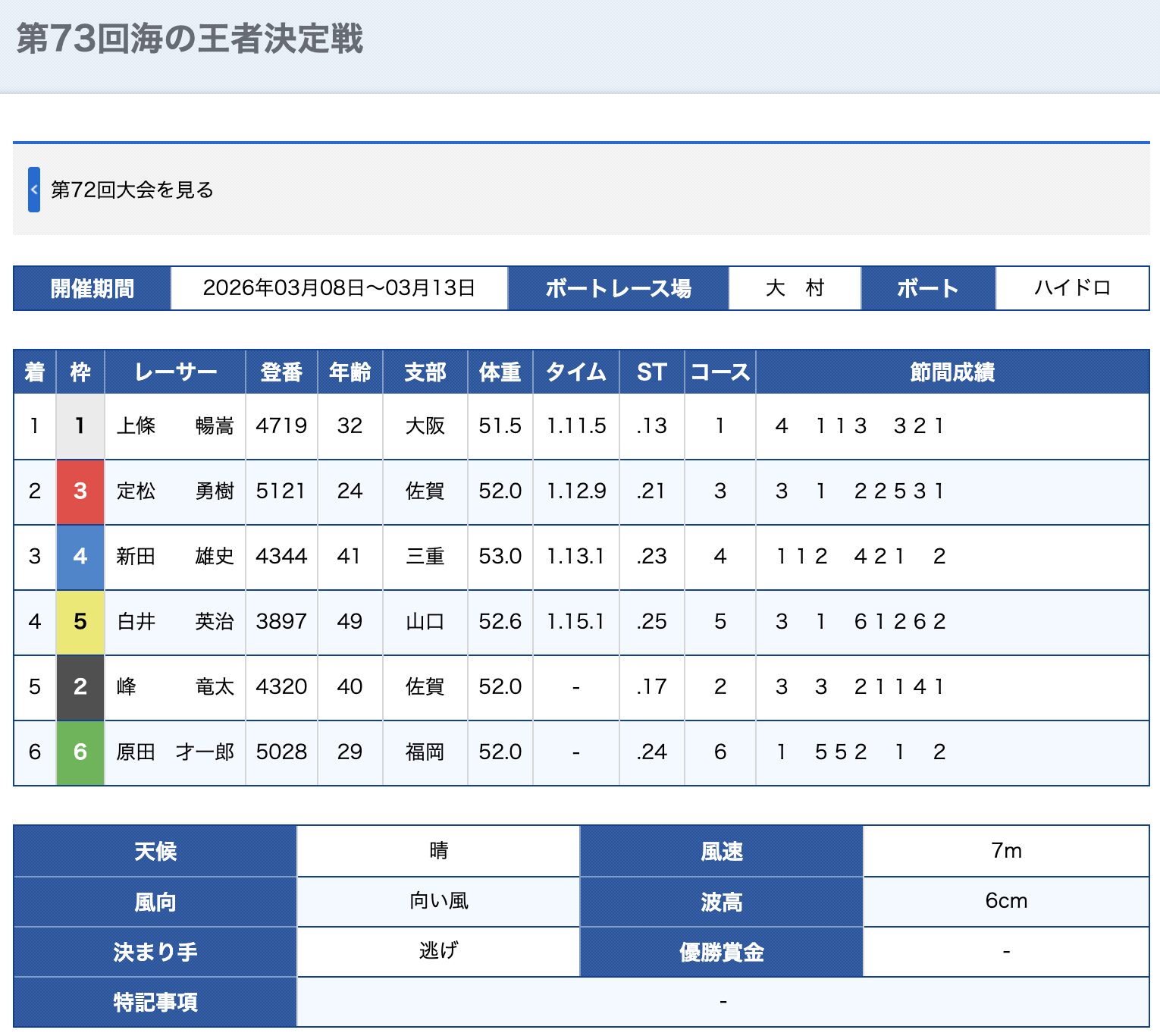
Task: Click the 節間成績 column header
Action: coord(952,372)
